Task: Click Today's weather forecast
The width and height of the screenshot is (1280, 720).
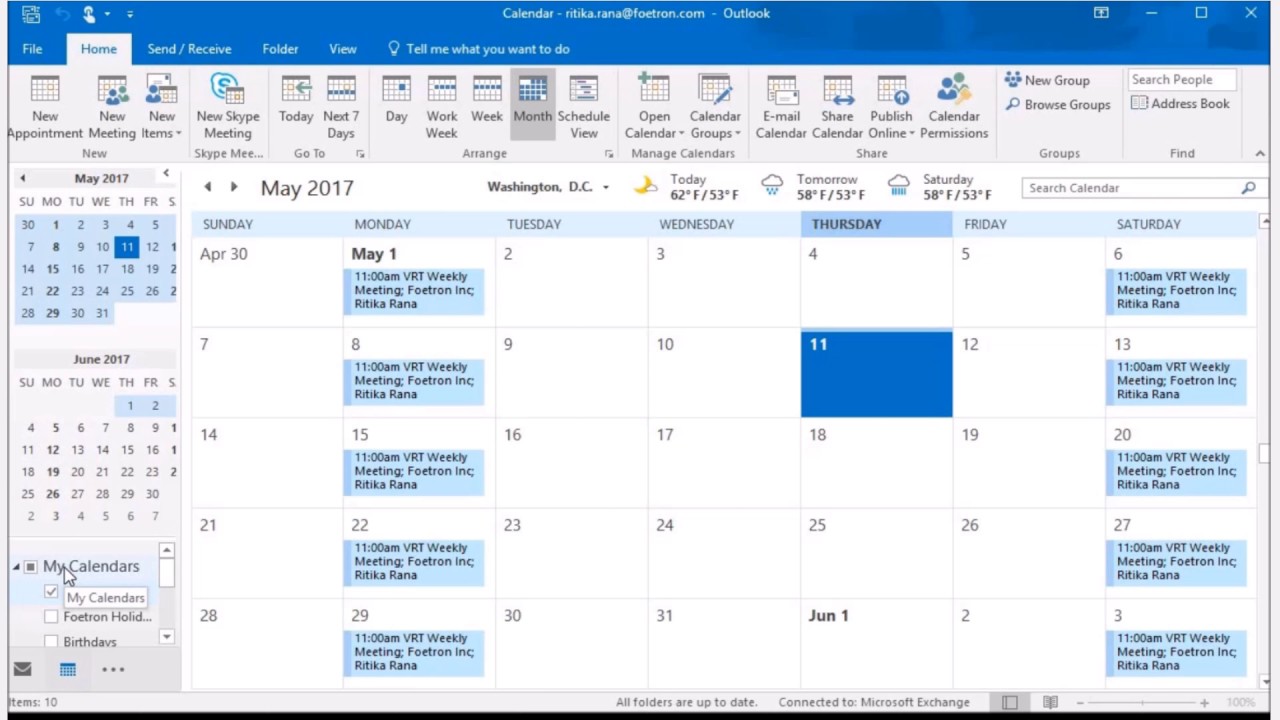Action: tap(687, 187)
